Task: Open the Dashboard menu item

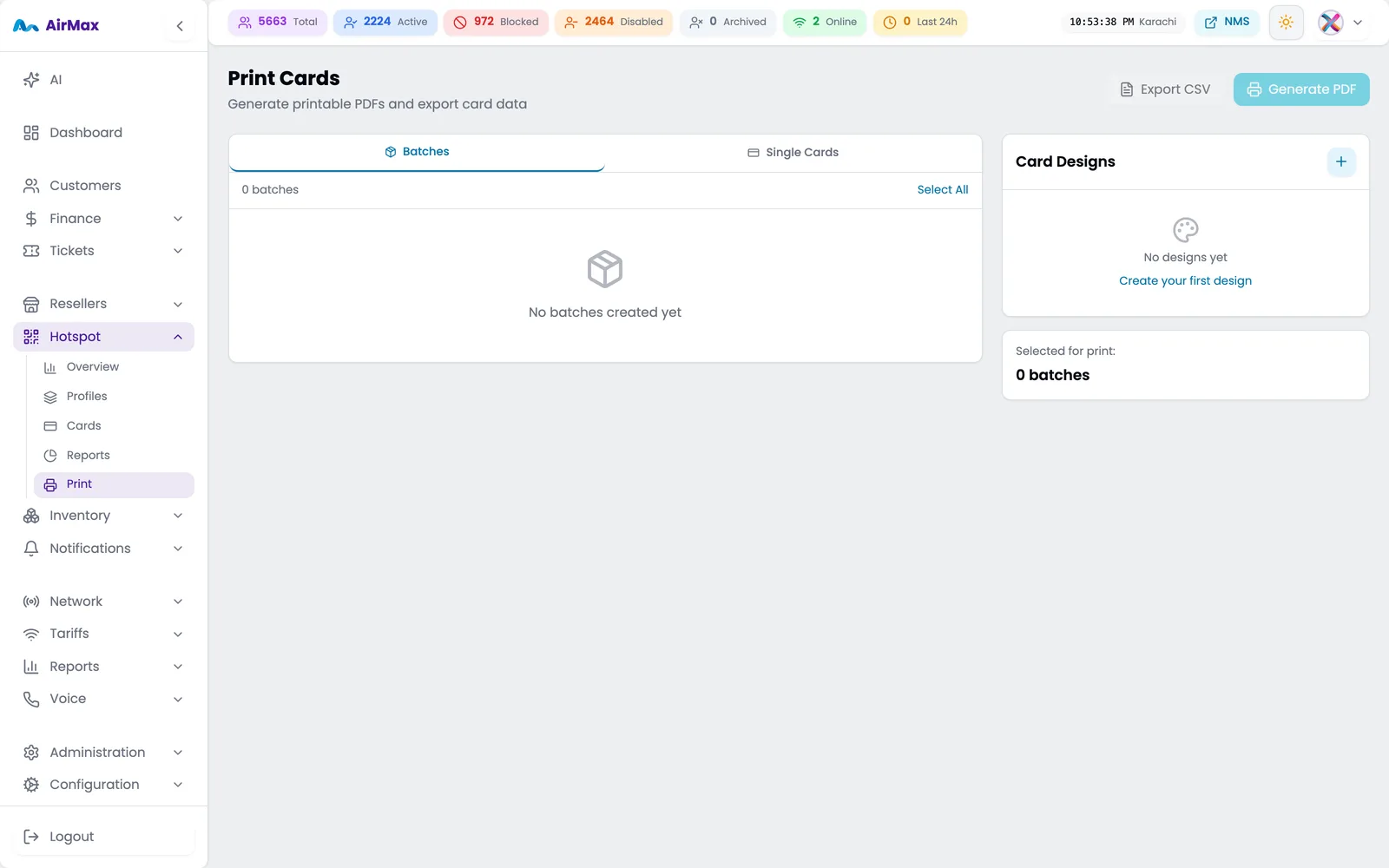Action: point(103,133)
